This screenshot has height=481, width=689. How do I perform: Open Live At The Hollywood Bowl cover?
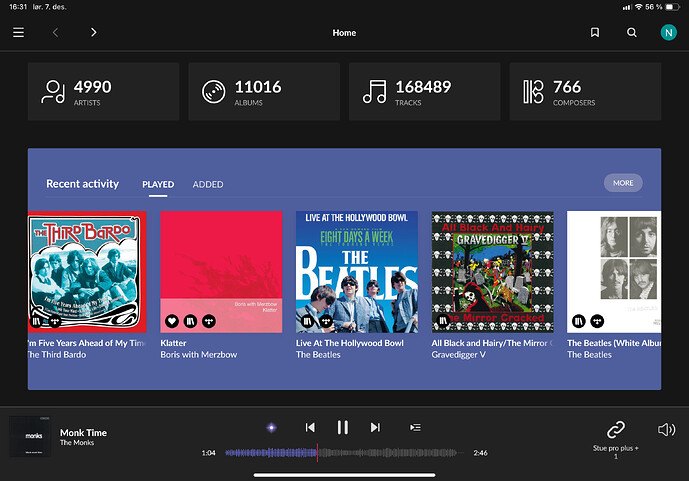[357, 272]
